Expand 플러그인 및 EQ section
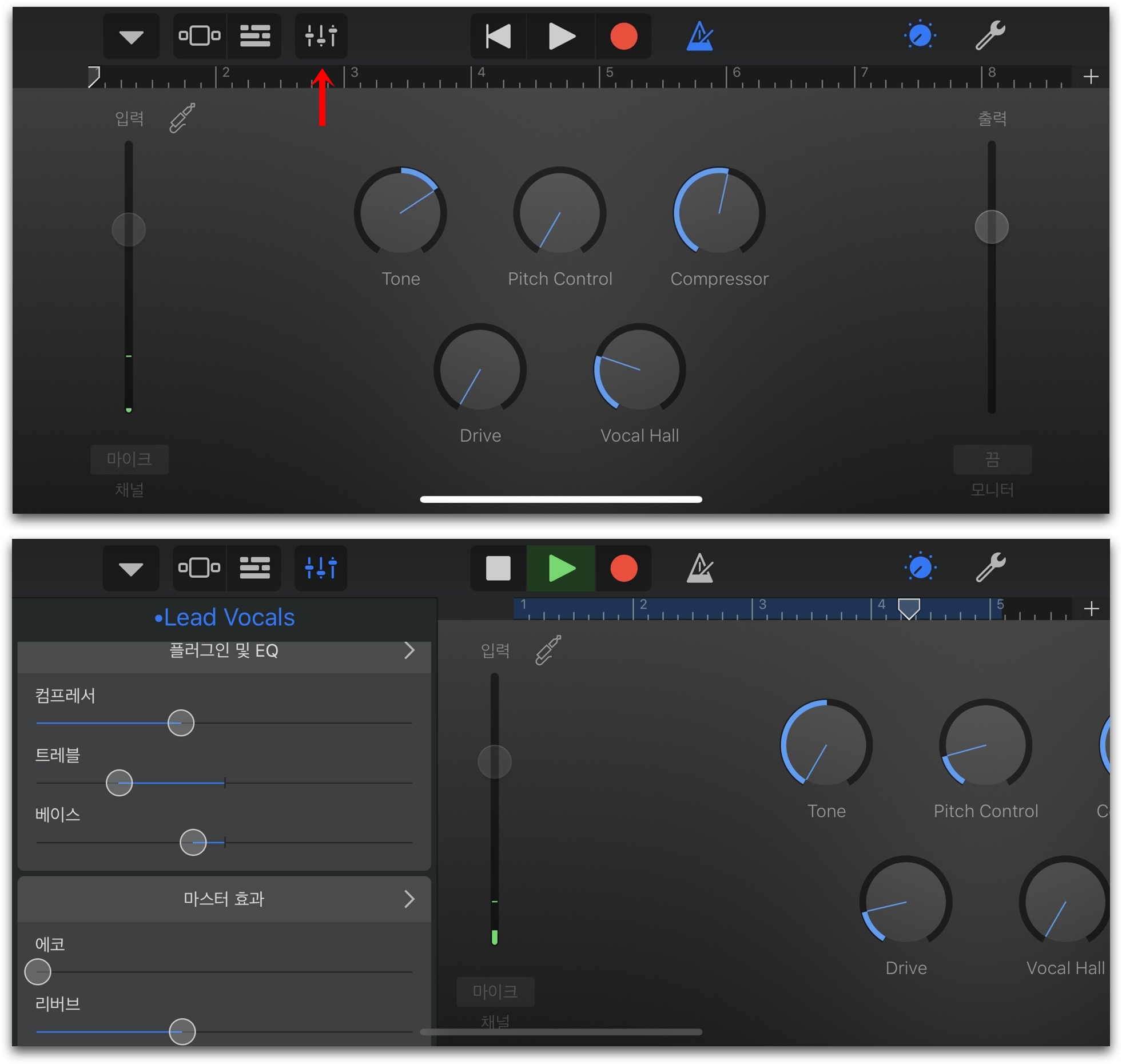 (224, 650)
